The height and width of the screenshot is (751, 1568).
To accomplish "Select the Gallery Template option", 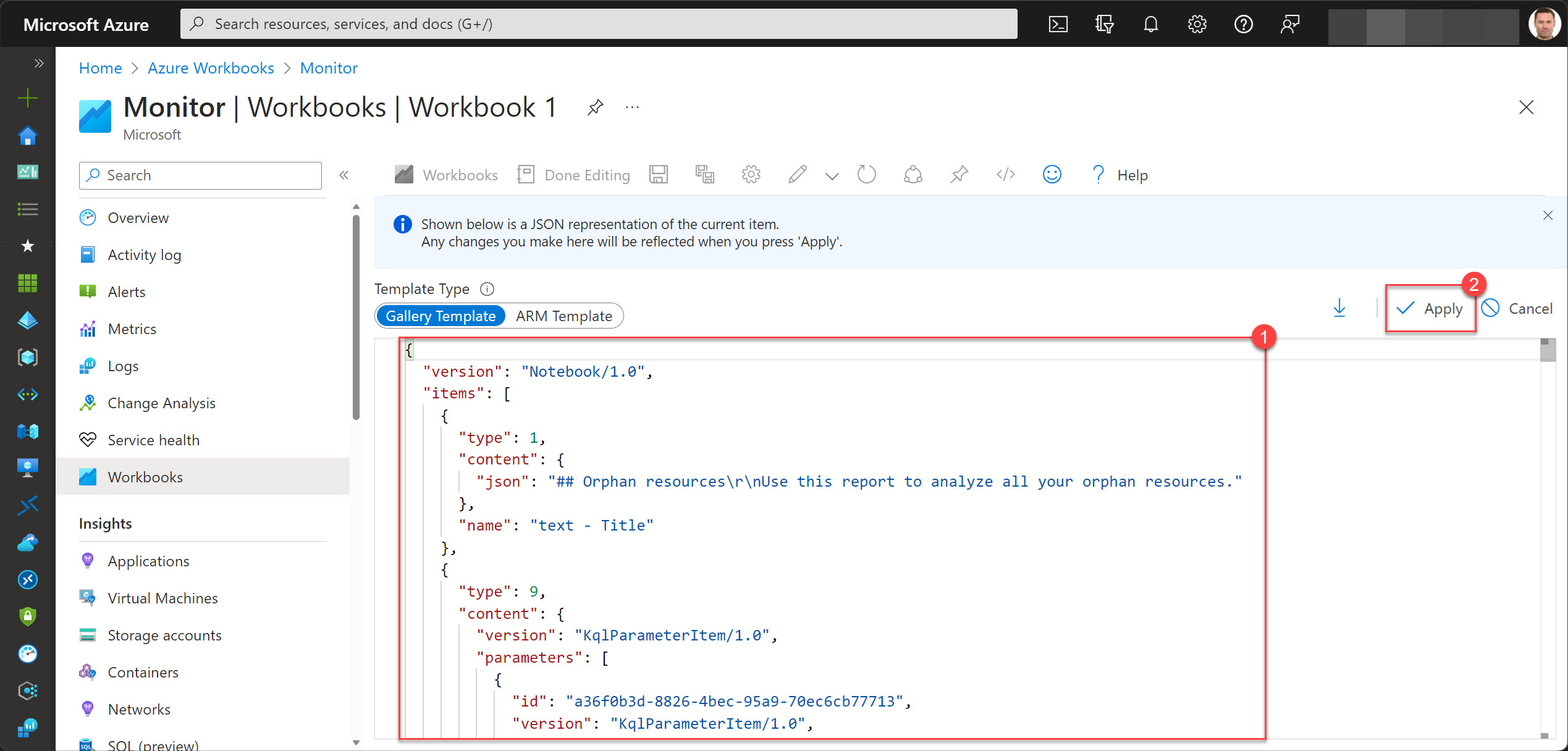I will (440, 316).
